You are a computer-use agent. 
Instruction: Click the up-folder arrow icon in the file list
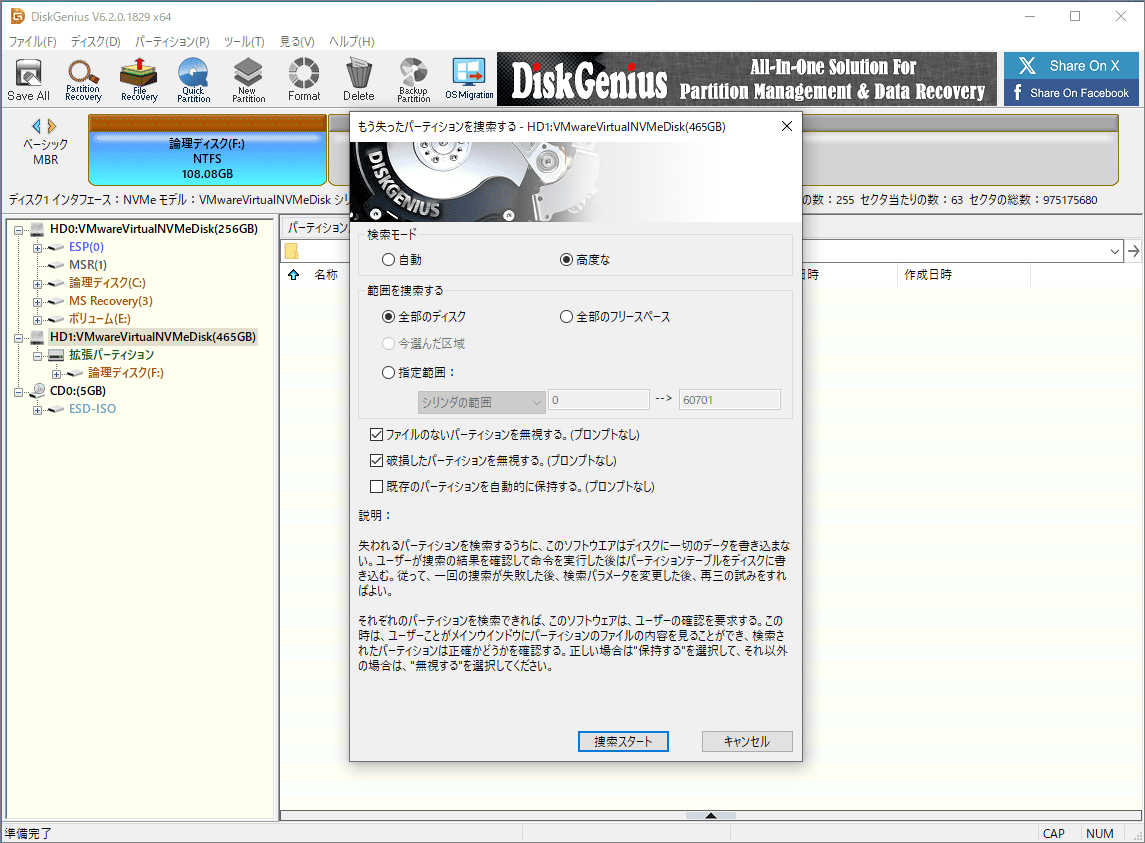coord(294,275)
